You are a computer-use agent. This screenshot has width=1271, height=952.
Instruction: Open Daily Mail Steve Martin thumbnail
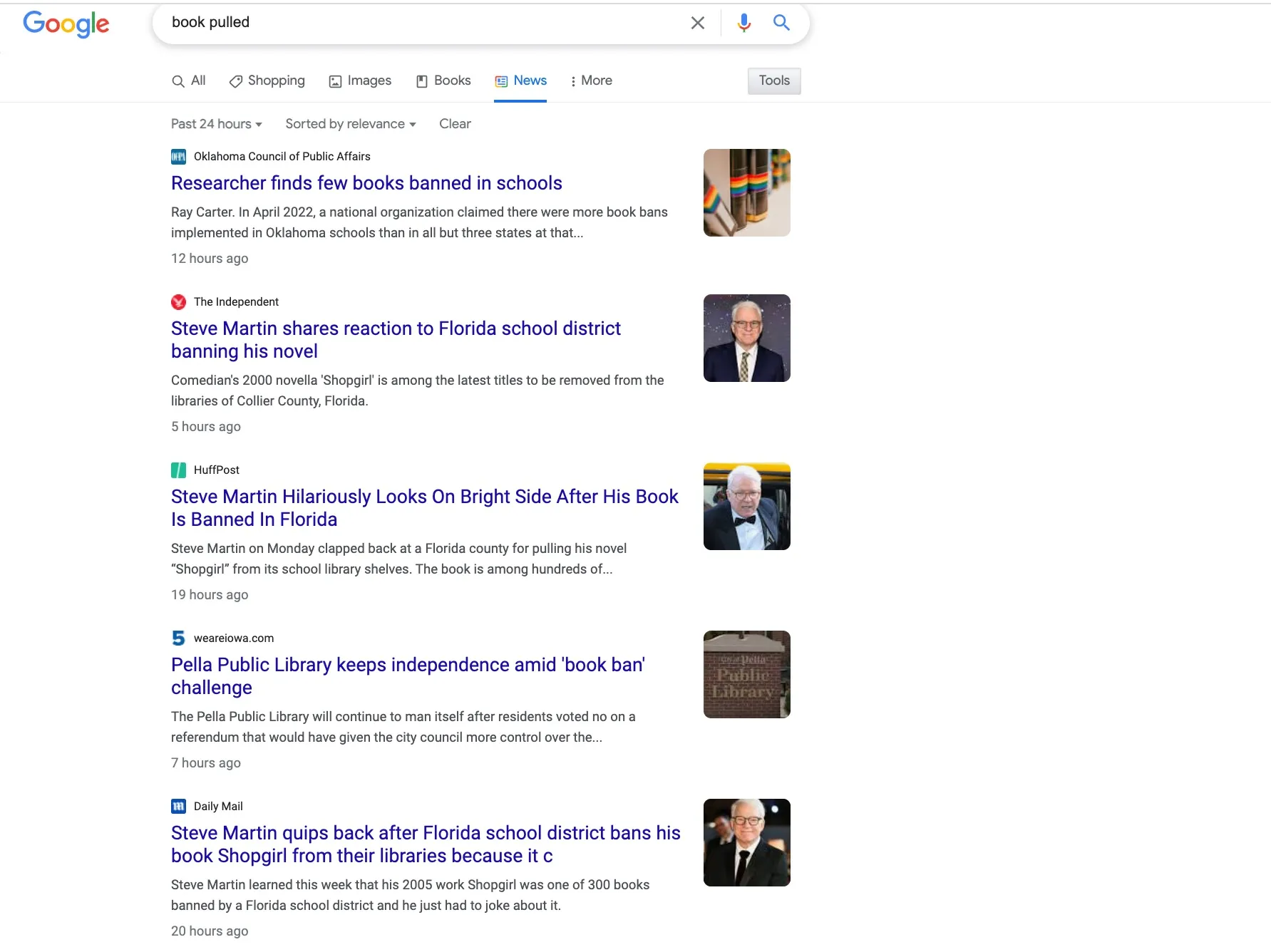coord(746,842)
